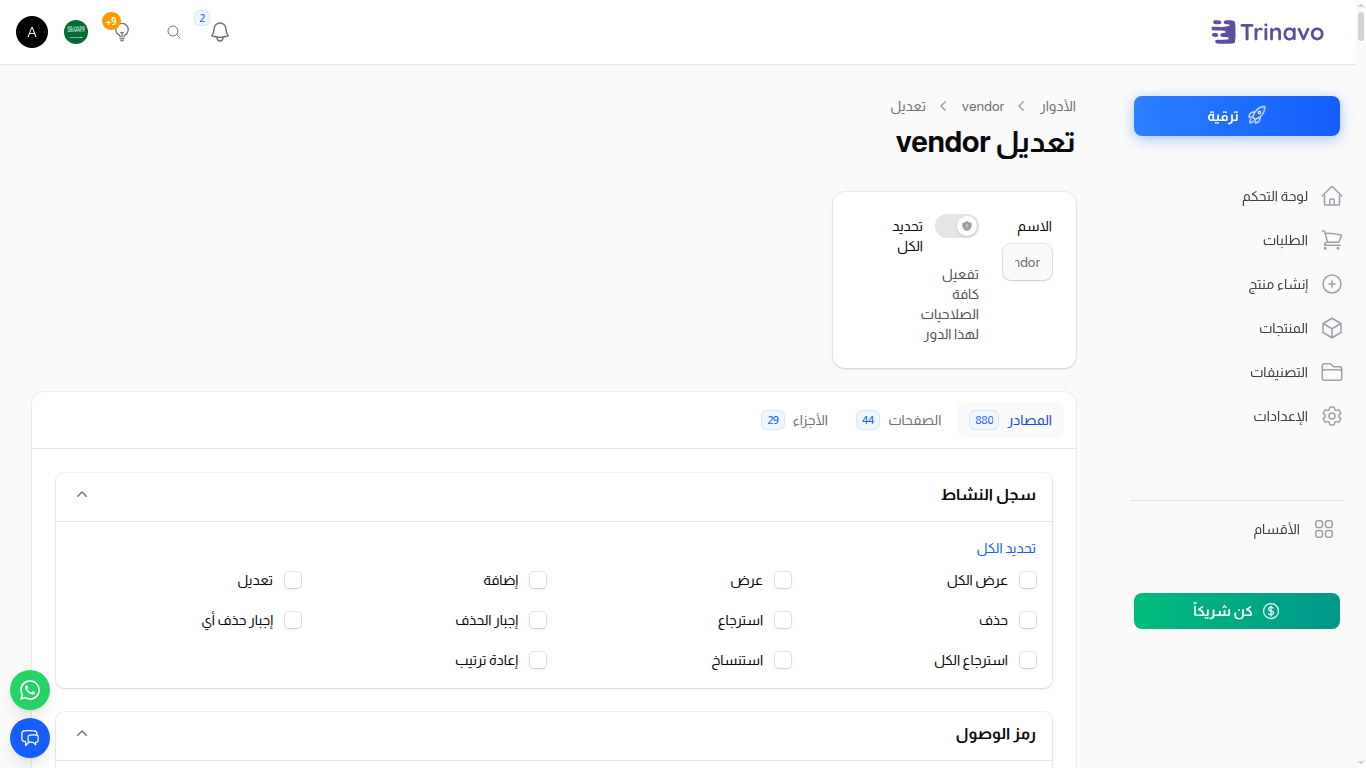Check the إجبار حذف أي permission
The image size is (1366, 768).
[x=293, y=620]
